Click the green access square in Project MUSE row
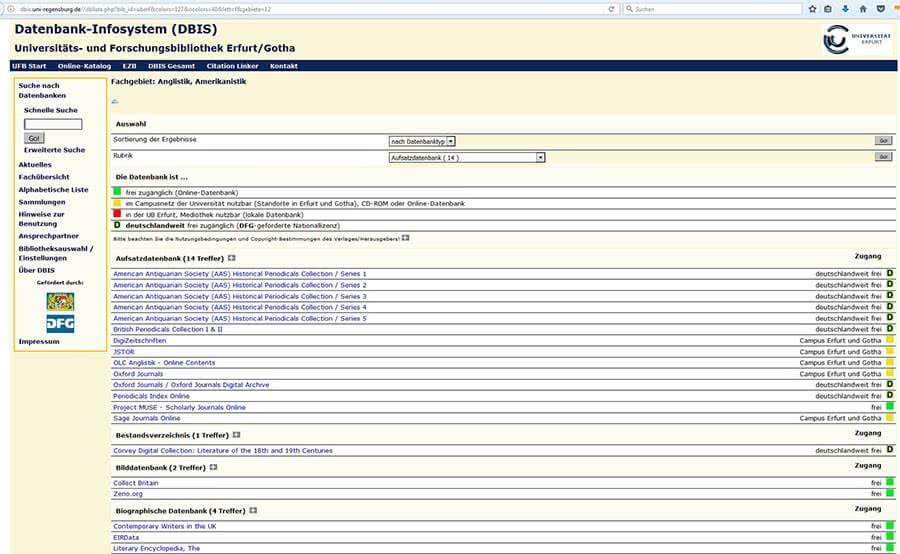Image resolution: width=900 pixels, height=554 pixels. (890, 406)
